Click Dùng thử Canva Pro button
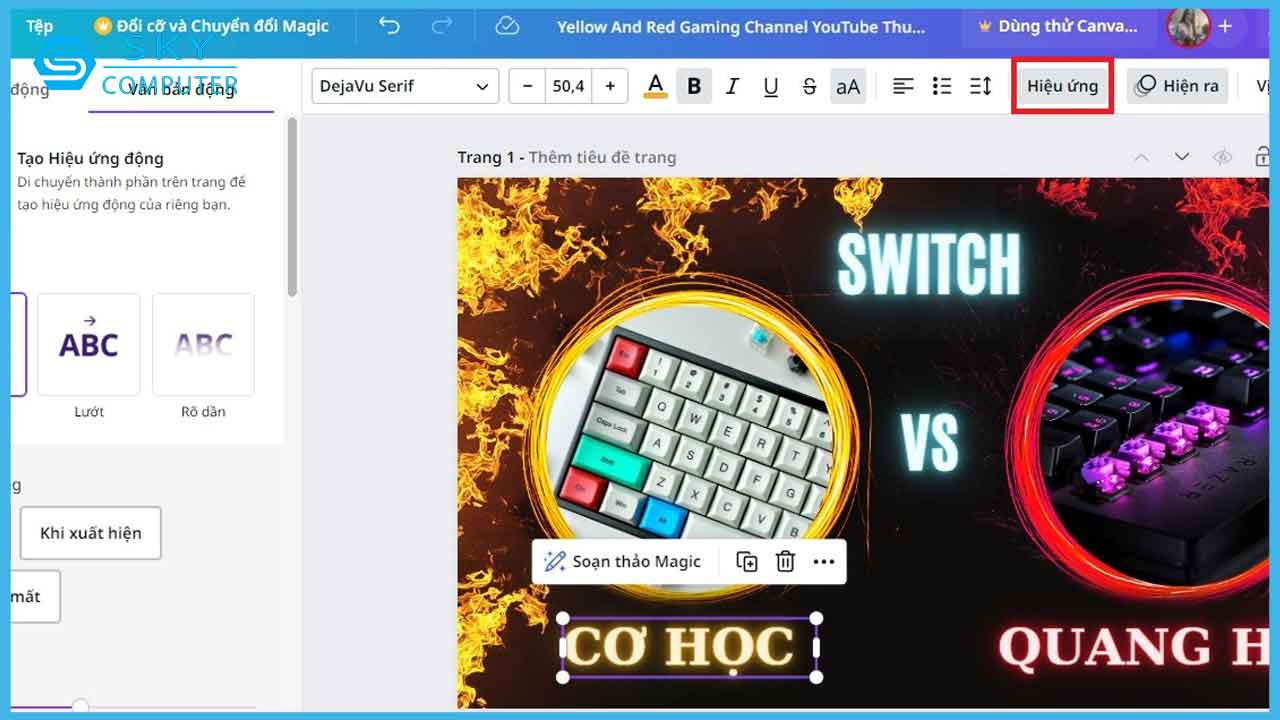Screen dimensions: 1280x720 click(x=1058, y=26)
